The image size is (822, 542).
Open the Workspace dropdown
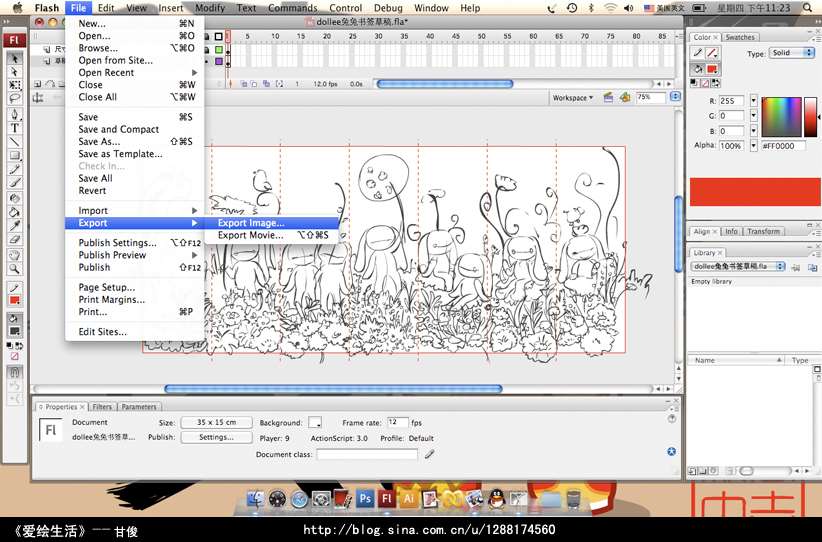pos(572,98)
